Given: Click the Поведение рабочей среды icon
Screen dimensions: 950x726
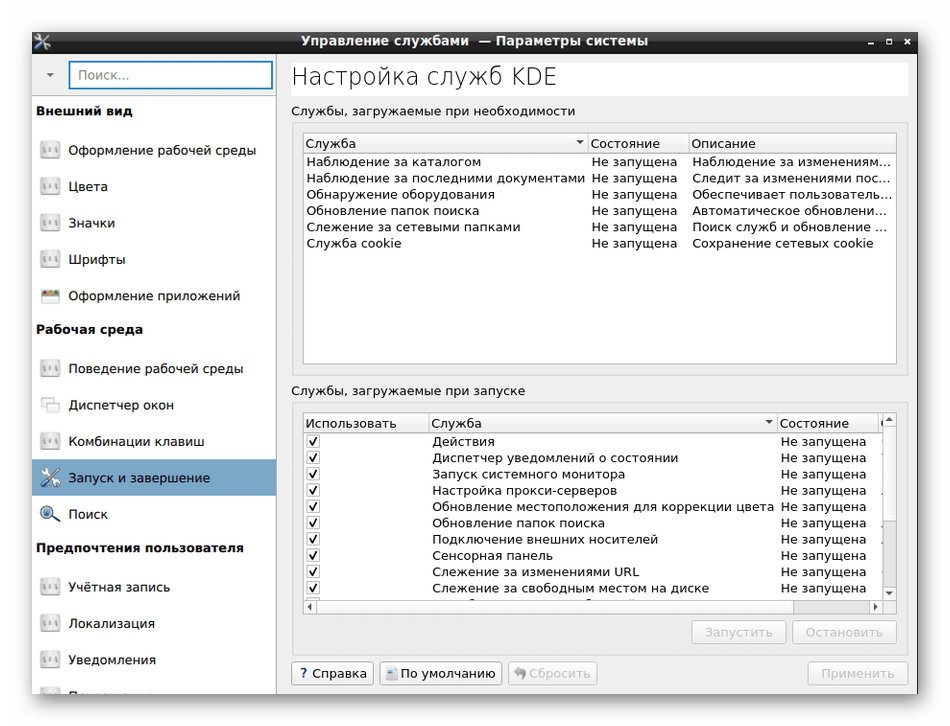Looking at the screenshot, I should point(50,368).
